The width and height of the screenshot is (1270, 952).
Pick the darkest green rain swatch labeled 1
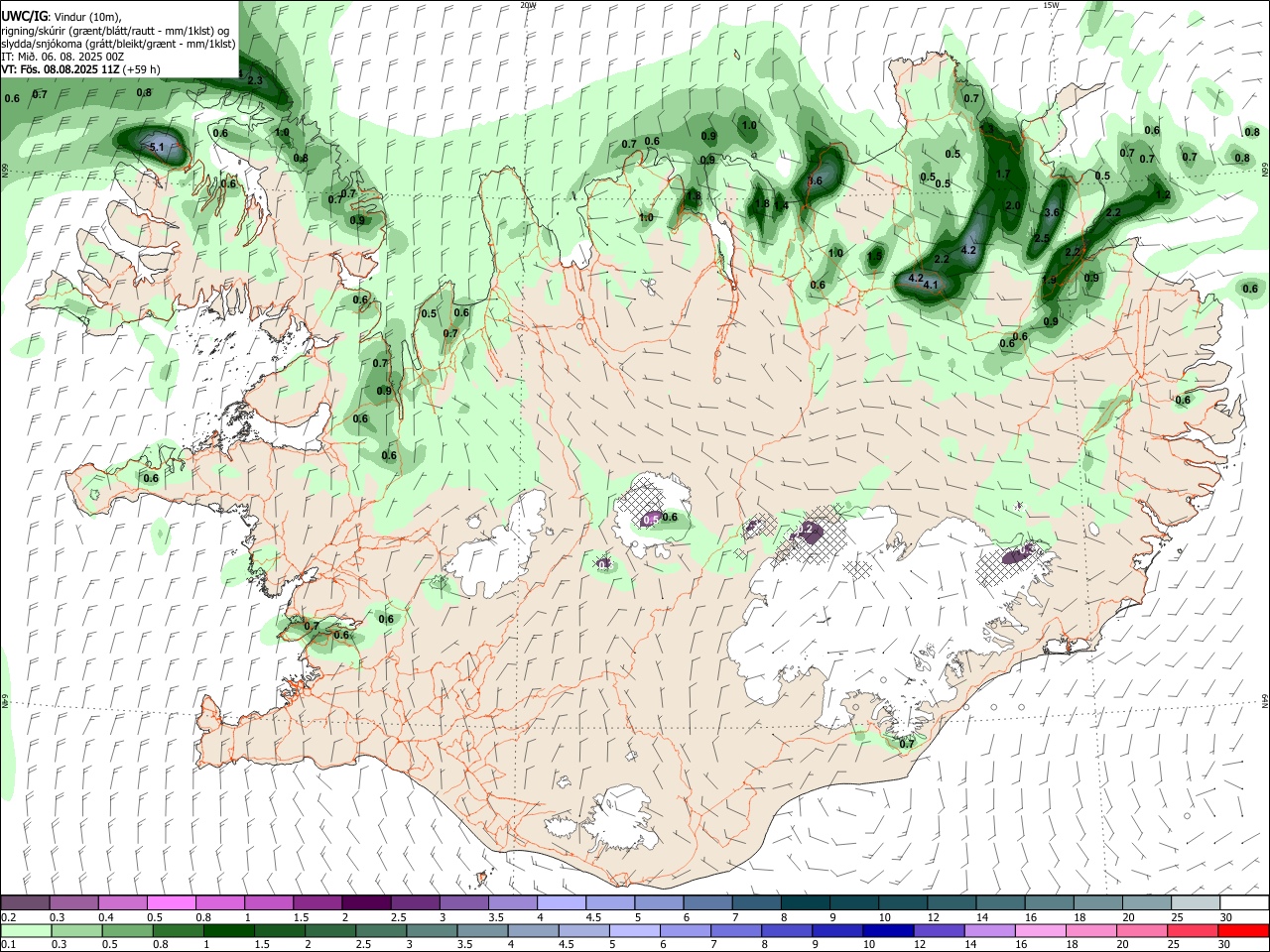[228, 930]
